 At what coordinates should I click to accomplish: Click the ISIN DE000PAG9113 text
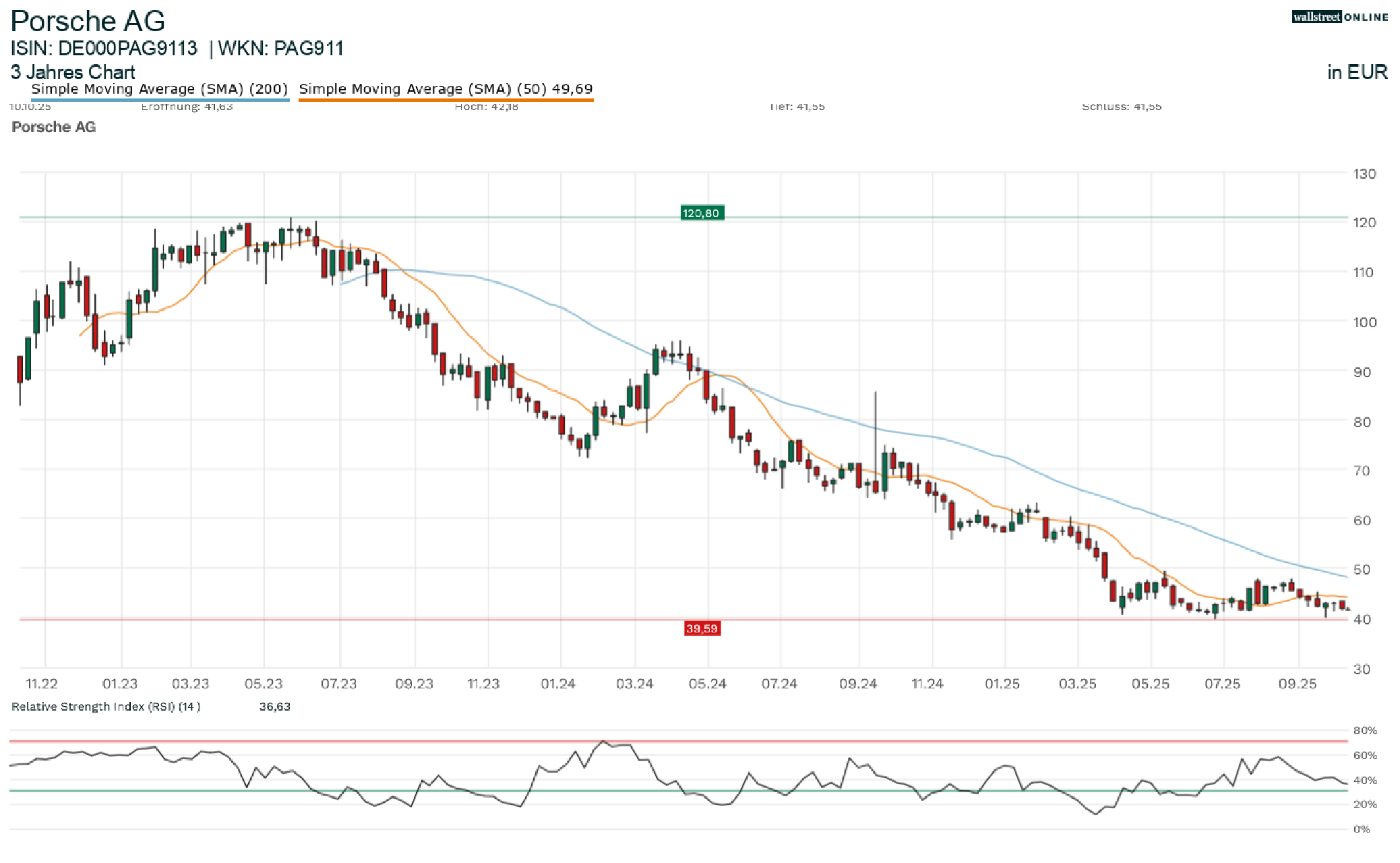tap(104, 49)
